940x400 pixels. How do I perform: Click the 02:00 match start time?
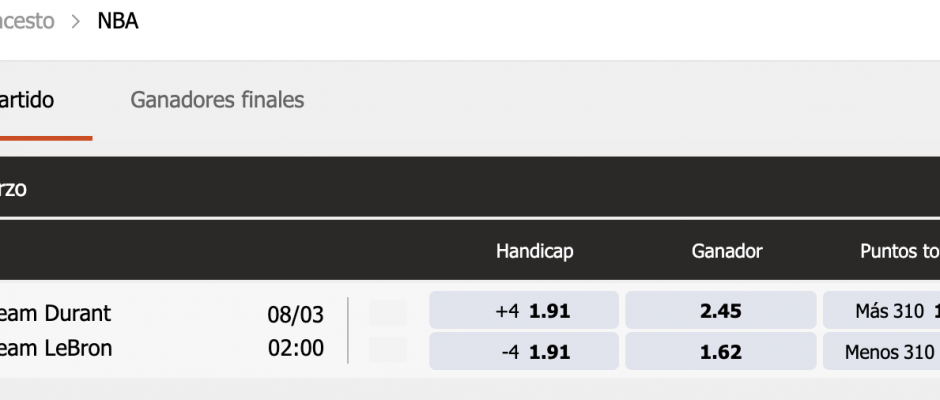point(296,348)
